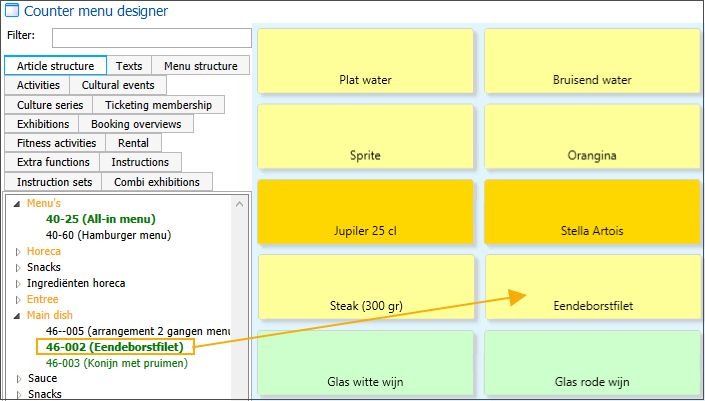Viewport: 705px width, 401px height.
Task: Collapse the Main dish tree node
Action: (x=18, y=315)
